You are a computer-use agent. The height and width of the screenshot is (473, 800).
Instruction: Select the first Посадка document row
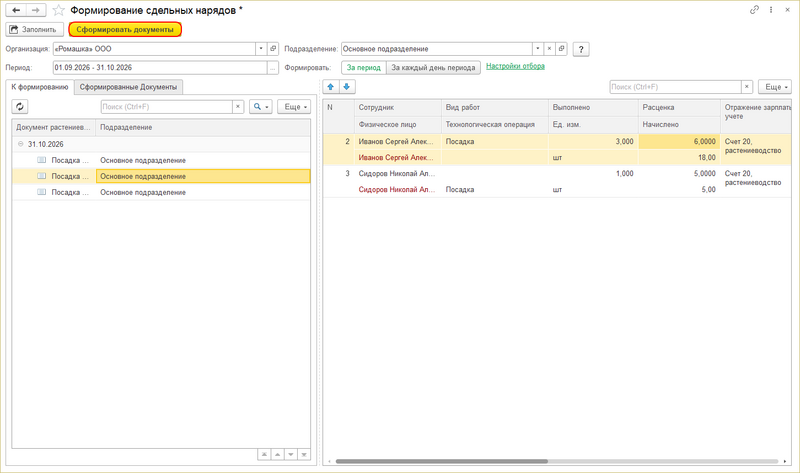point(161,160)
